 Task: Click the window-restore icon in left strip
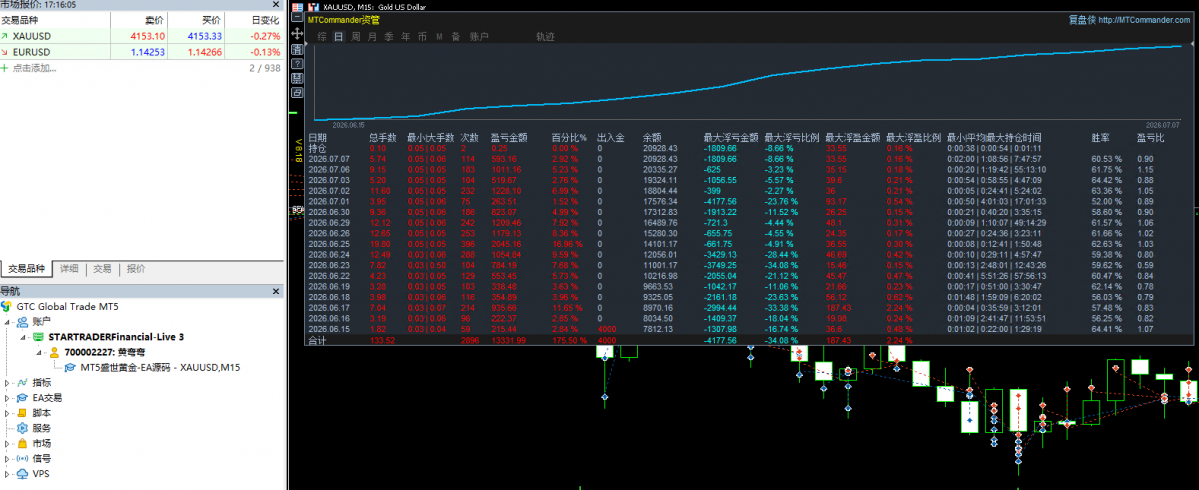(297, 92)
